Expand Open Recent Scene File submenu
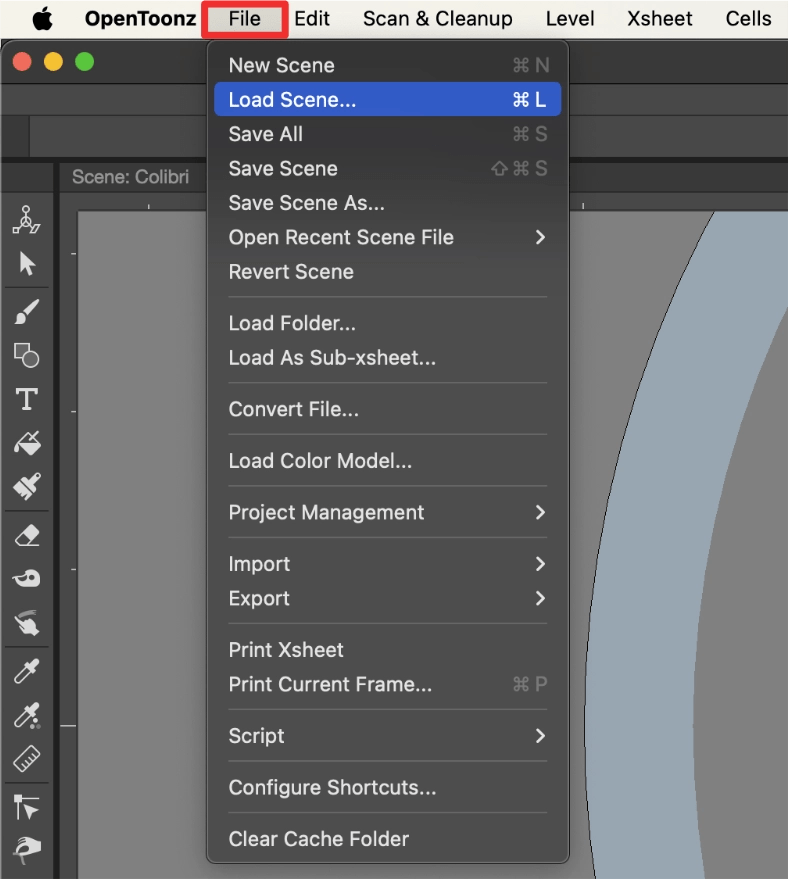The image size is (788, 879). (387, 237)
